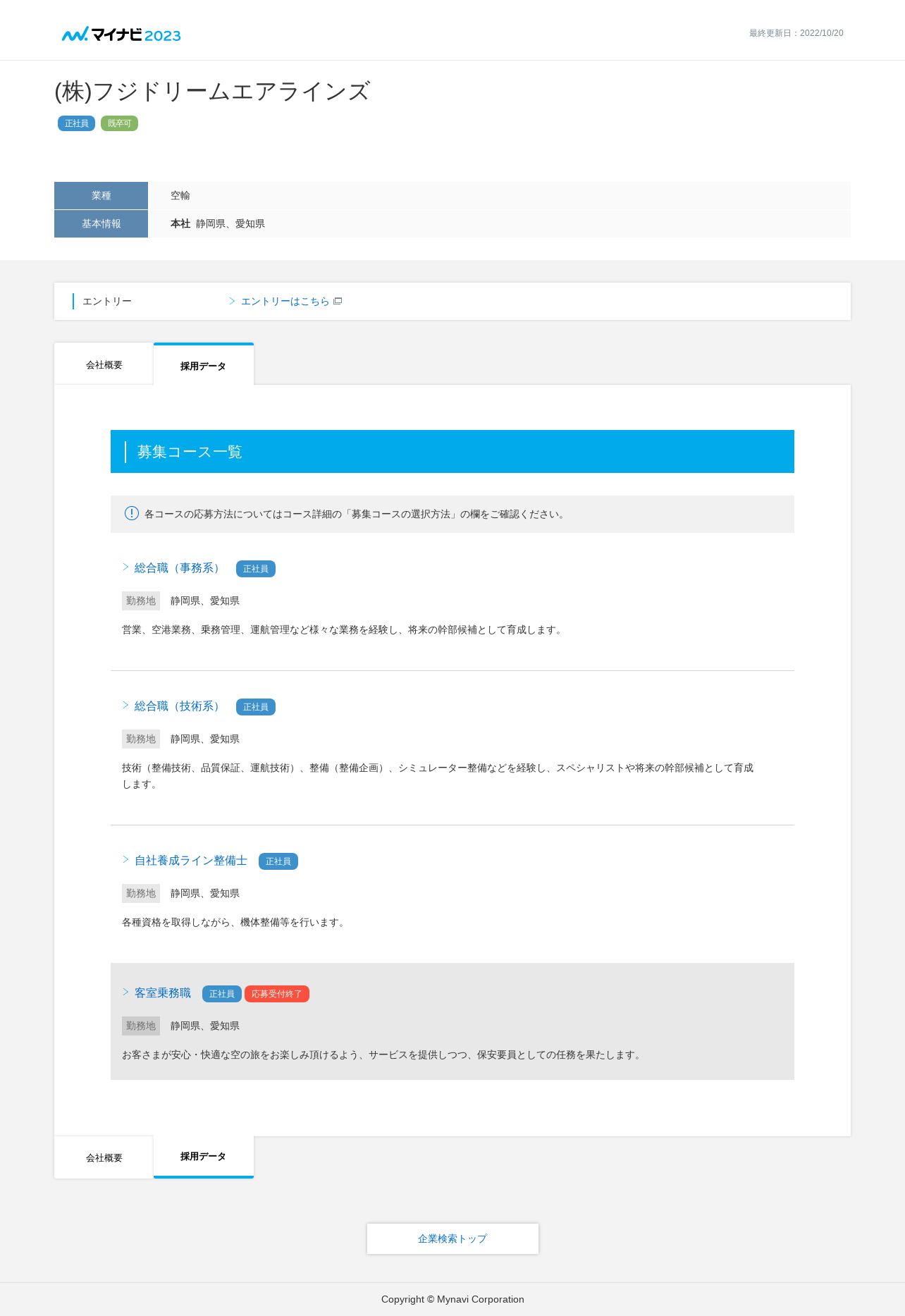Screen dimensions: 905x1316
Task: Select the top 採用データ tab
Action: (x=204, y=365)
